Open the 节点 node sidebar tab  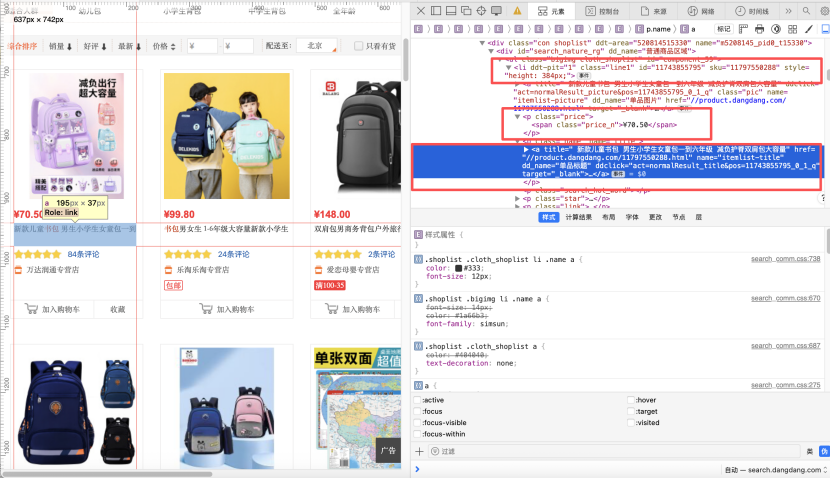click(679, 217)
